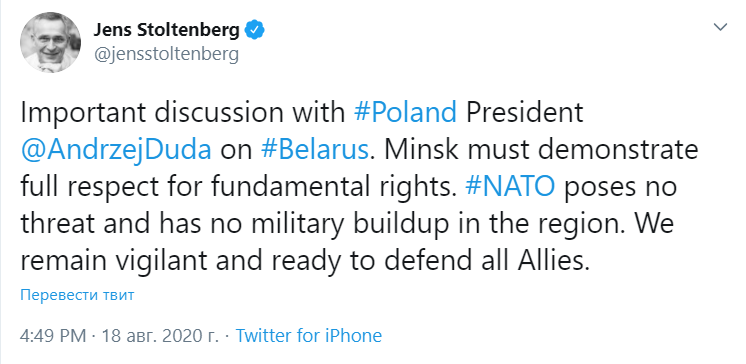Visit the @AndrzejDuda mention
The width and height of the screenshot is (746, 364).
[116, 150]
